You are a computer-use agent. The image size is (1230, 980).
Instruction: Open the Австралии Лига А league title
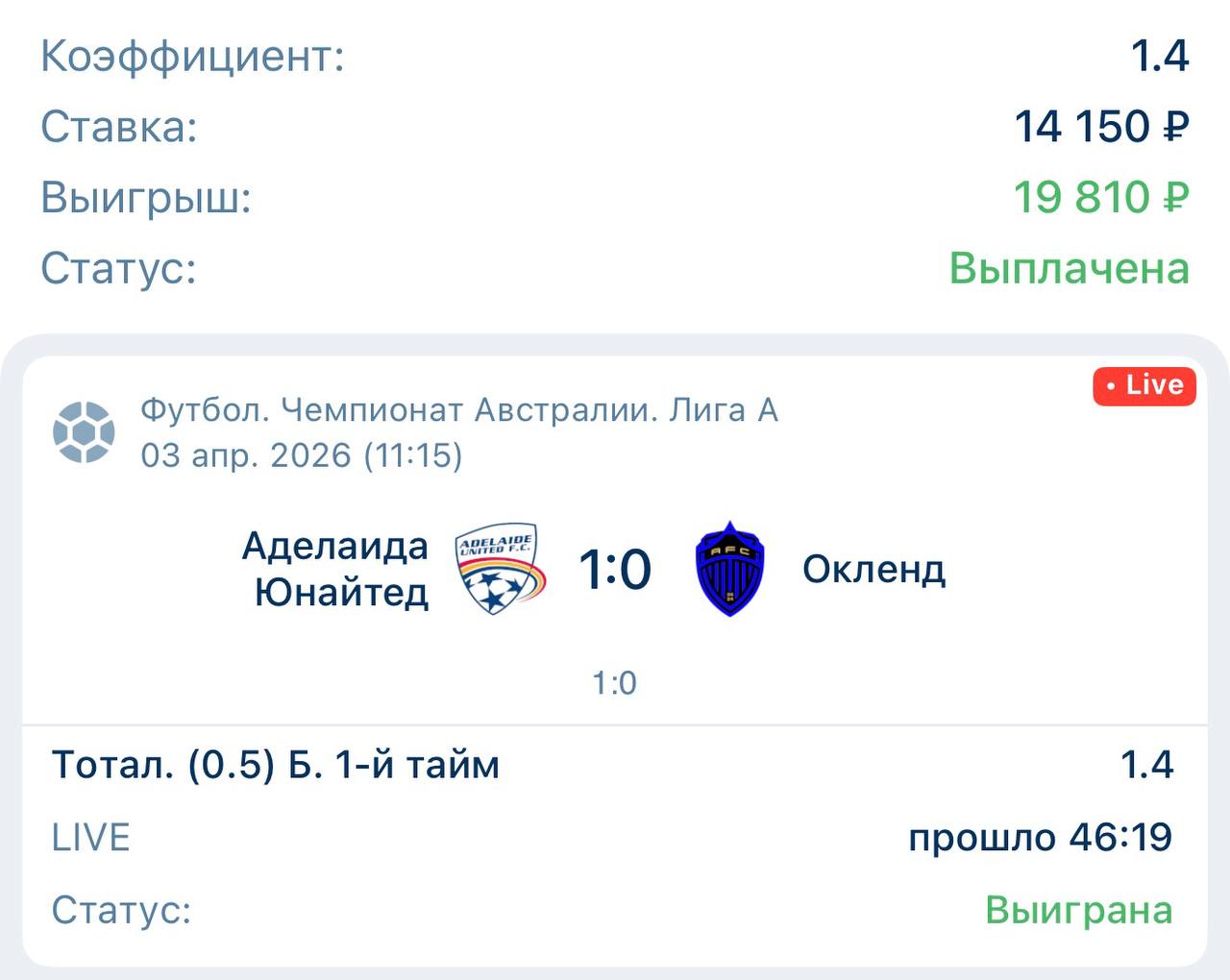click(459, 411)
